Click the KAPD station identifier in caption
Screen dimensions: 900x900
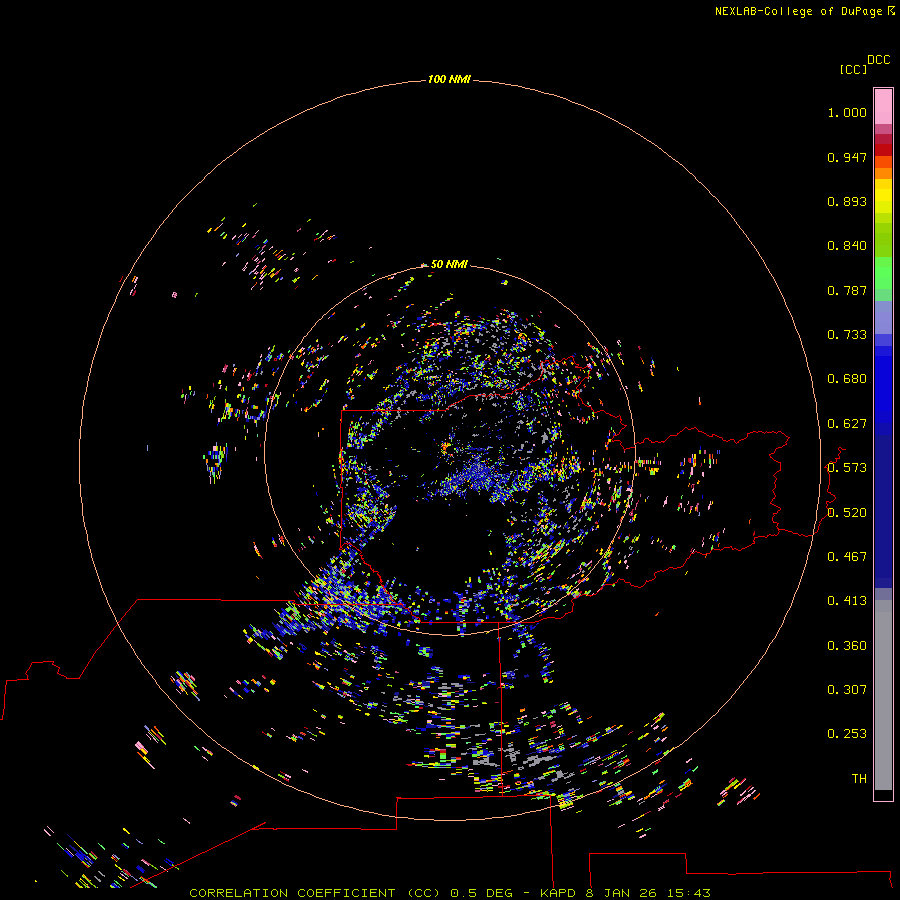(558, 893)
